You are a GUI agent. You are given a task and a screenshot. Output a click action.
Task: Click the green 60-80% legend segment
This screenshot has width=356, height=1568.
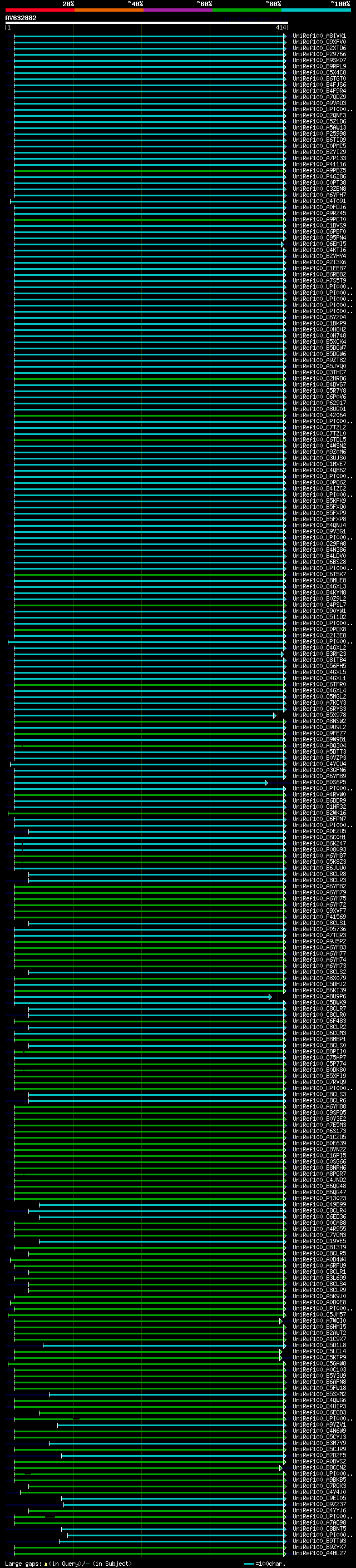[x=246, y=10]
